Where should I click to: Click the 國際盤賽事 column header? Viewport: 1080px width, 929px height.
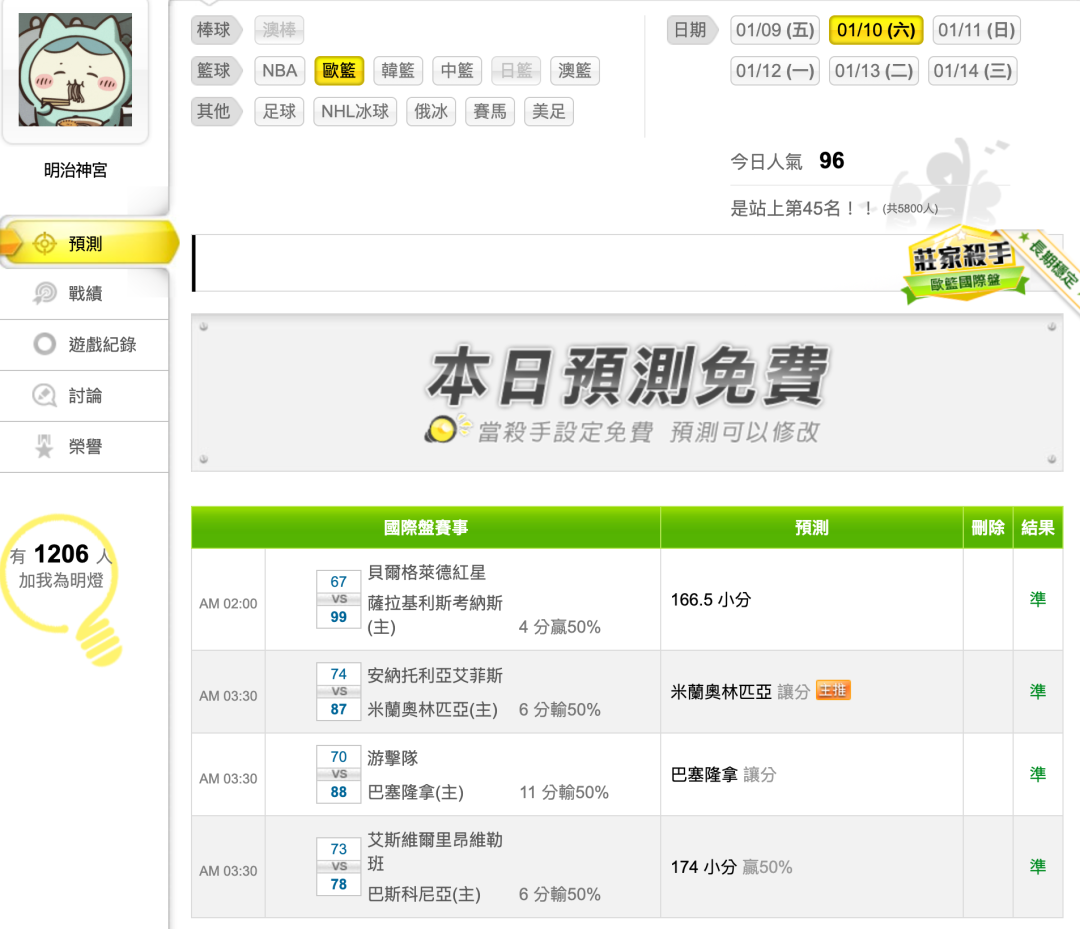click(x=426, y=528)
